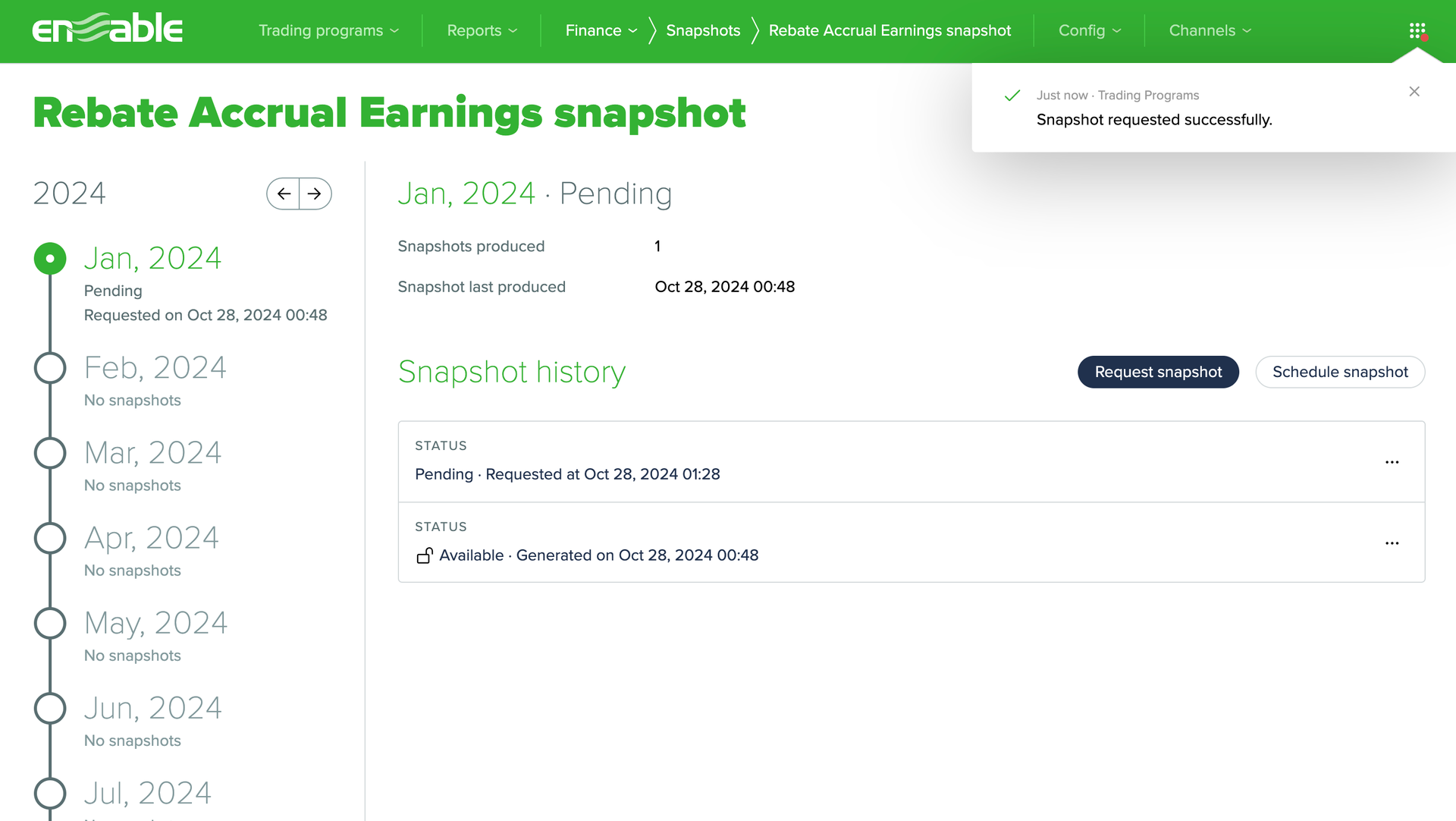
Task: Select the Feb, 2024 timeline circle
Action: pyautogui.click(x=50, y=368)
